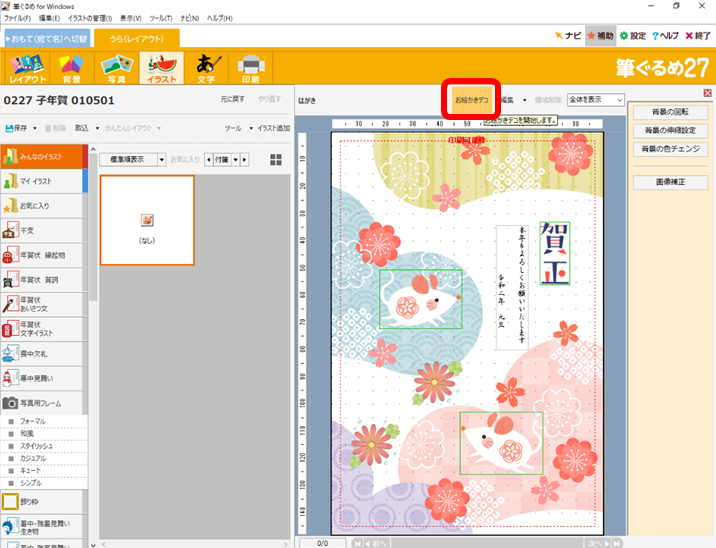Select the フォーマル subcategory
Screen dimensions: 716x548
click(x=44, y=422)
